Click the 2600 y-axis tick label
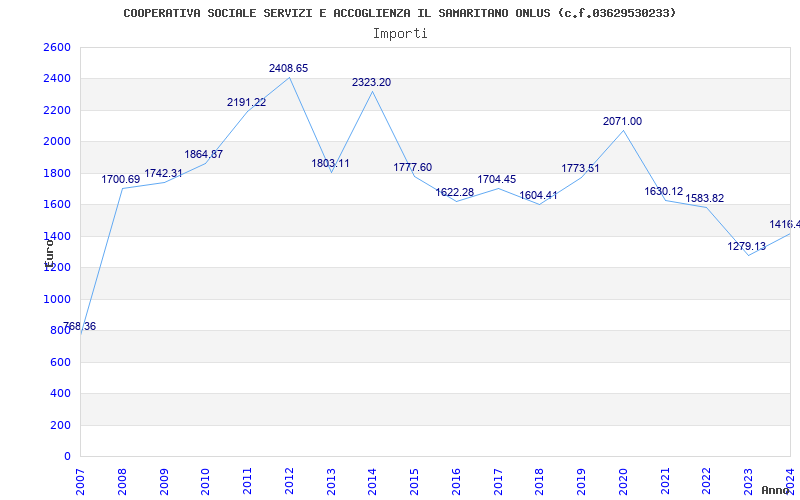Screen dimensions: 800x500 tap(57, 47)
